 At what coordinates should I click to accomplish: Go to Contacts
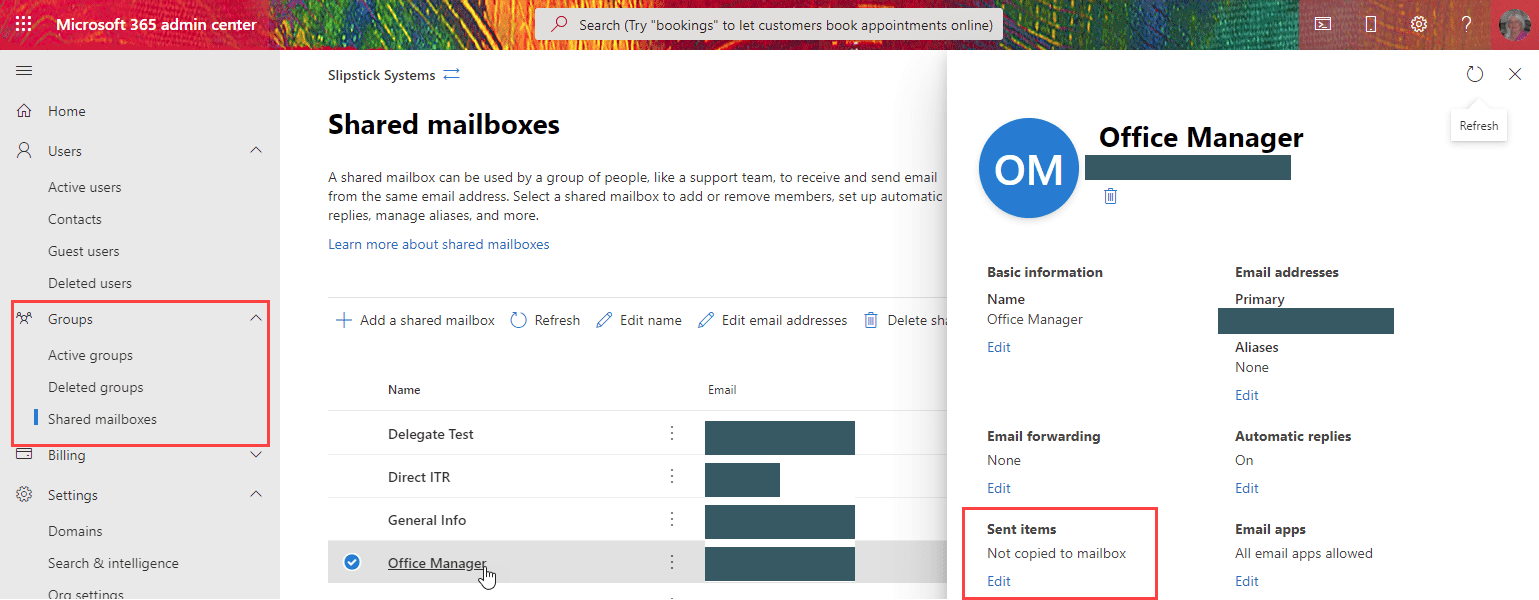[x=75, y=219]
